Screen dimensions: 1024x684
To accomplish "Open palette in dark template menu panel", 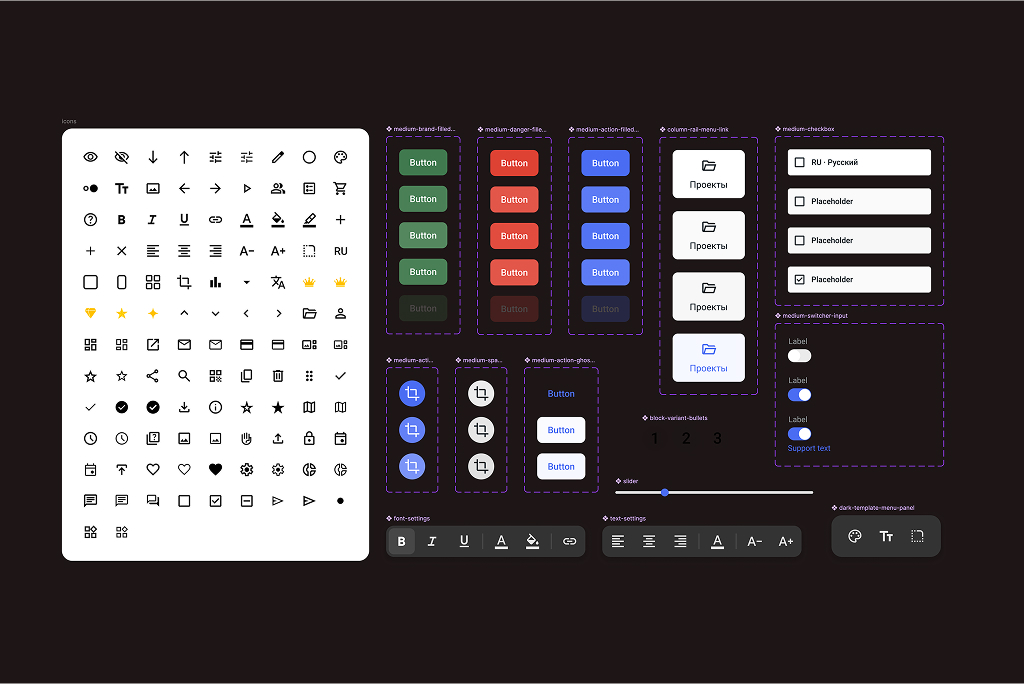I will [855, 536].
